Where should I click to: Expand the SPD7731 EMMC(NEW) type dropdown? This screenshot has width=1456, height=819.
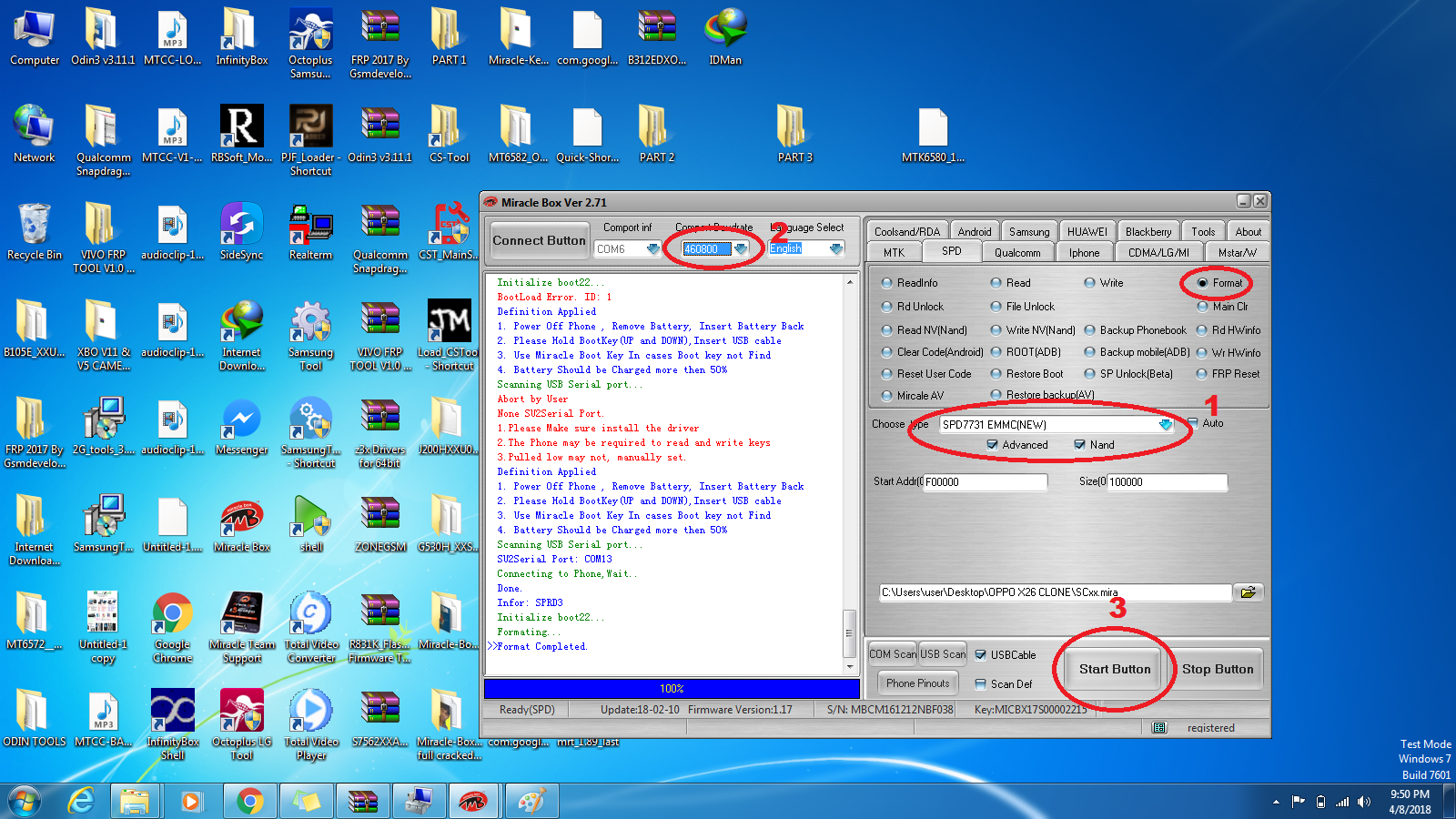(x=1165, y=424)
